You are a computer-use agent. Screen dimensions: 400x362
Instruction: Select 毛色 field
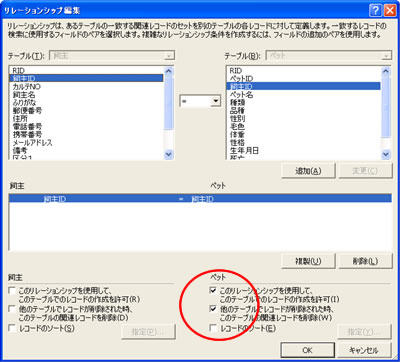(304, 127)
